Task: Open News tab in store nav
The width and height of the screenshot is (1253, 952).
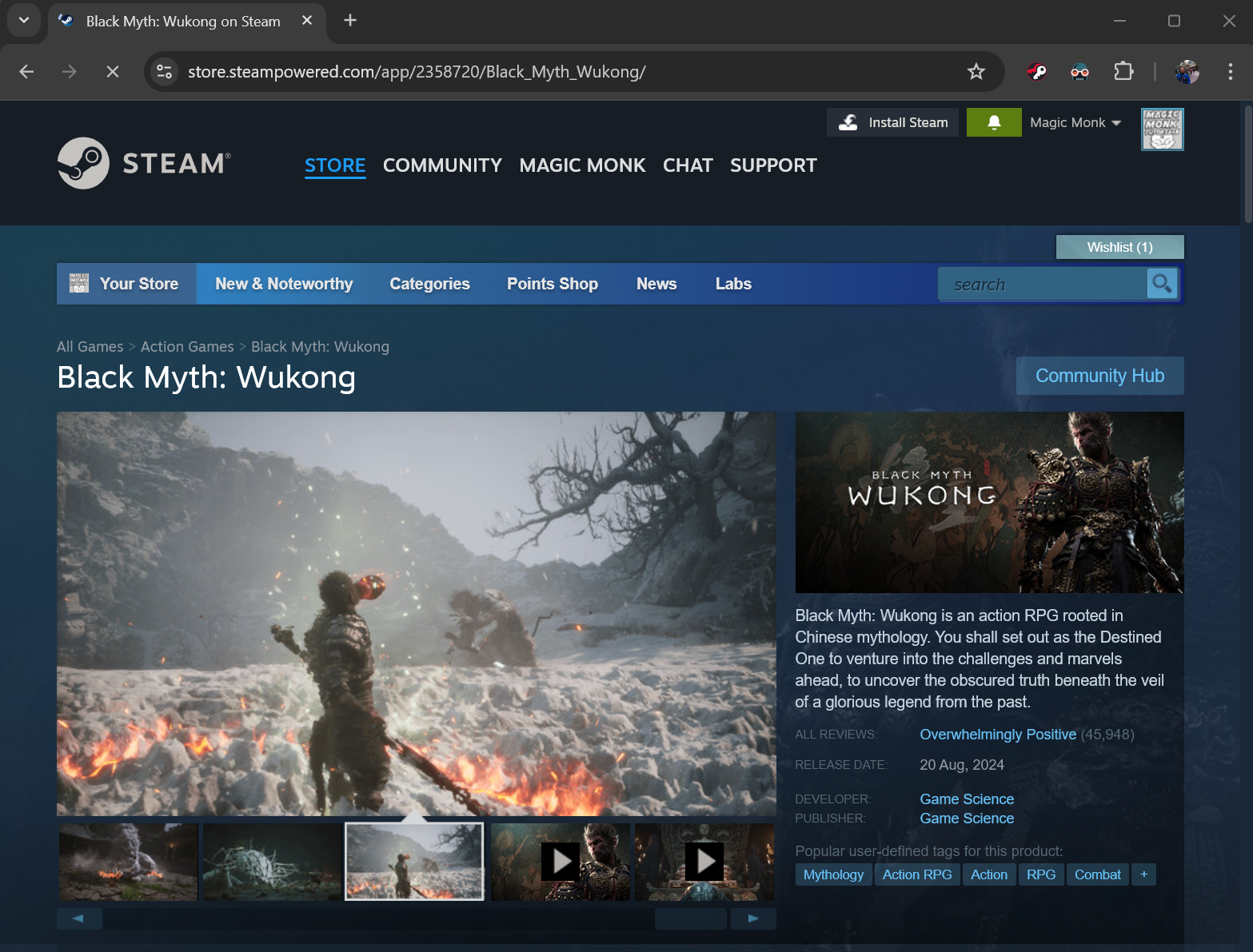Action: click(x=656, y=284)
